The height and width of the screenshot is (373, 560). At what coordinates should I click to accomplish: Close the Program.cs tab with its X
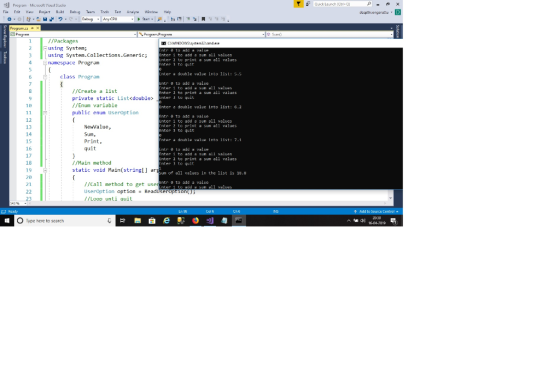click(x=38, y=28)
